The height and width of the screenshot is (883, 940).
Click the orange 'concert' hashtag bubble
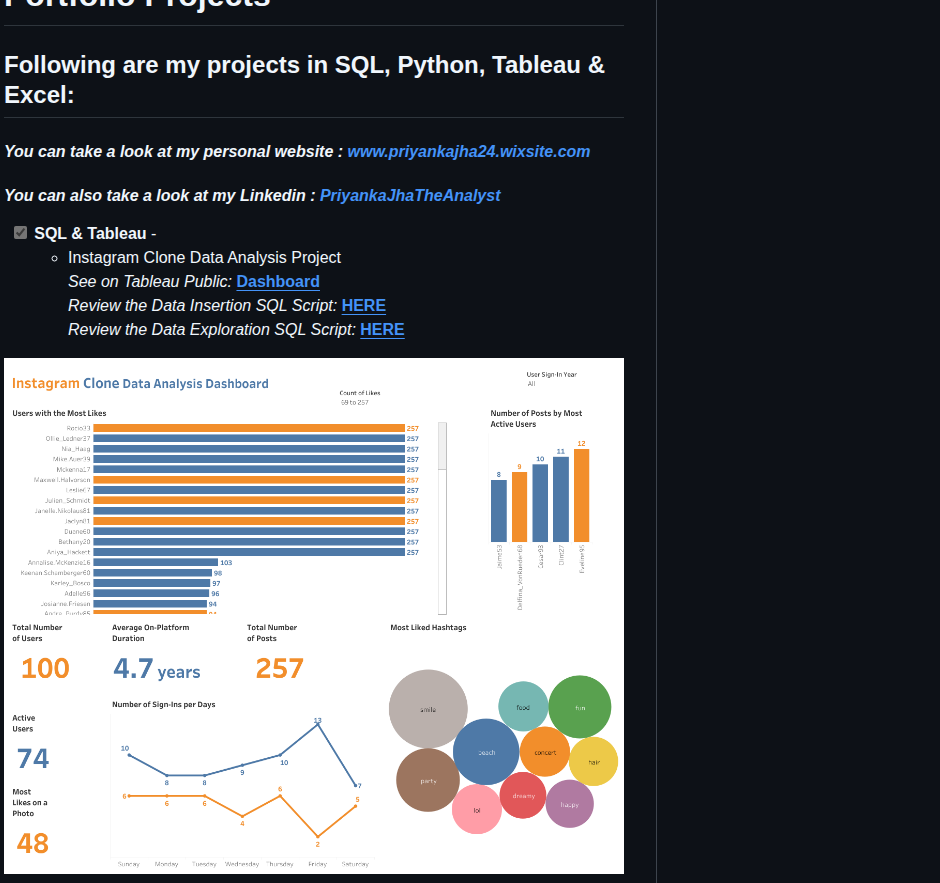coord(545,752)
